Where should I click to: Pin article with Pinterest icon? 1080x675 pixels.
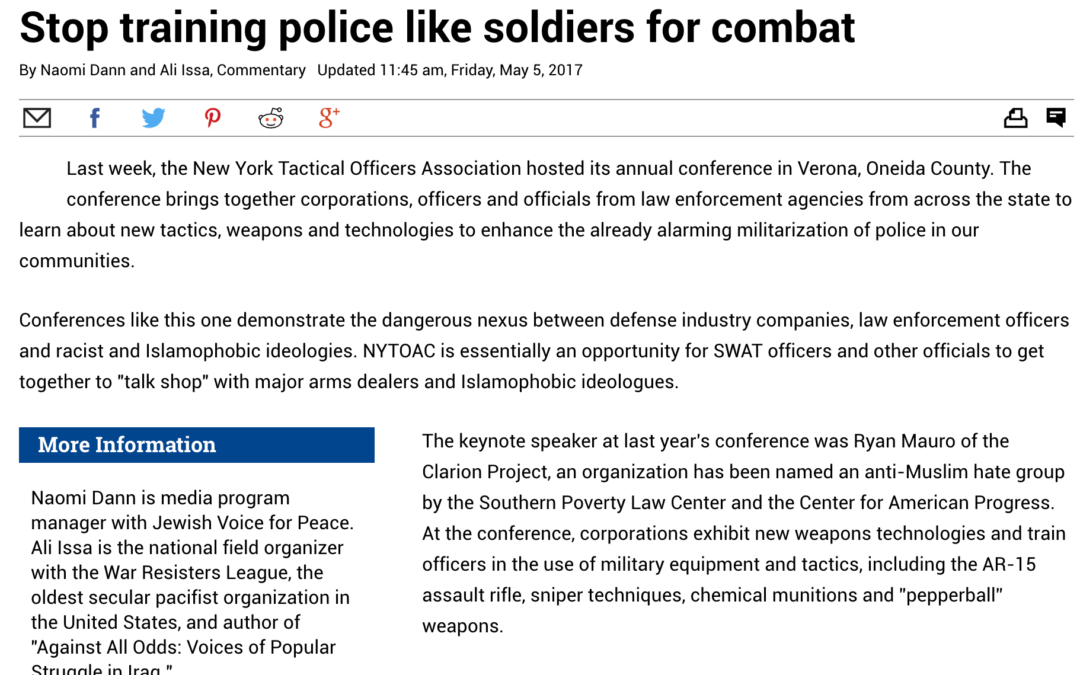tap(212, 118)
